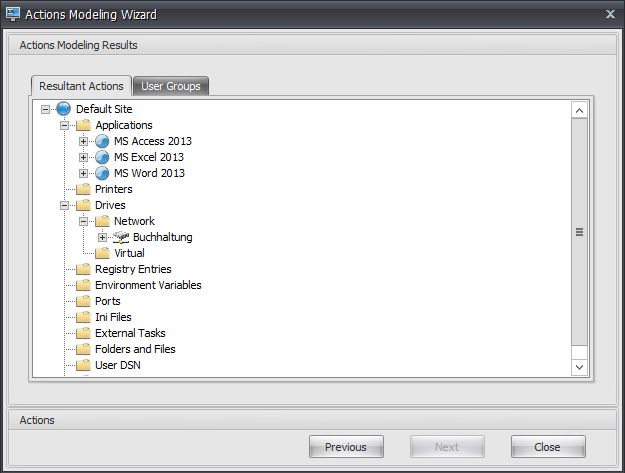
Task: Select the Virtual label
Action: 129,253
